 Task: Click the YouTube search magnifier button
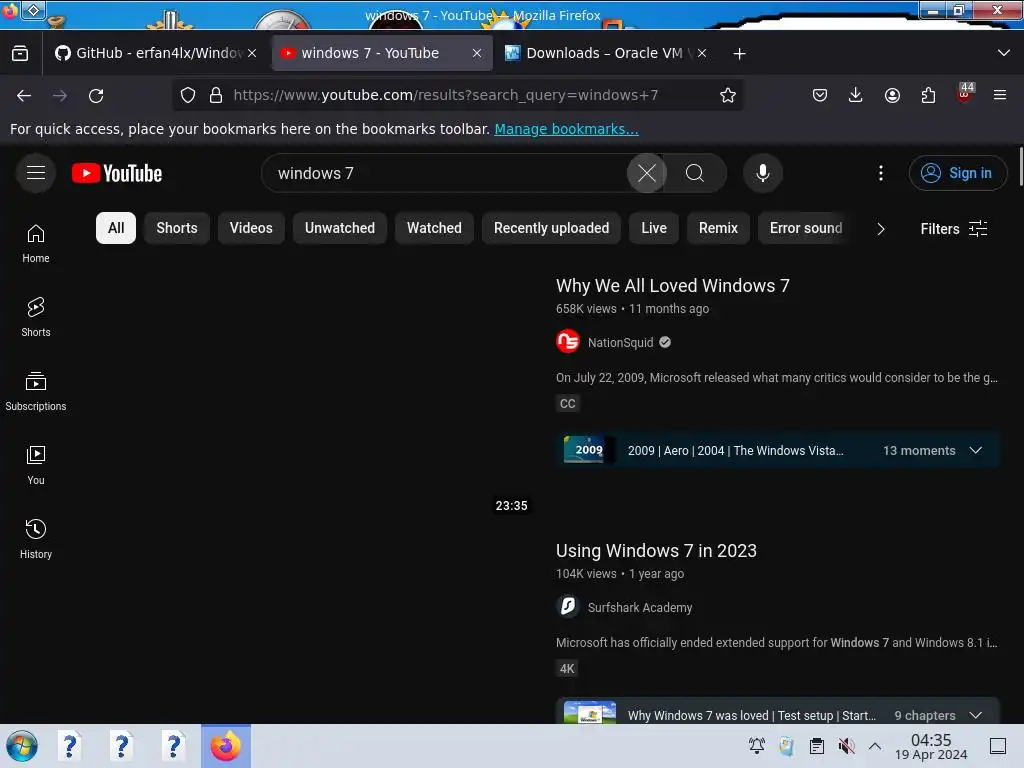pyautogui.click(x=695, y=173)
